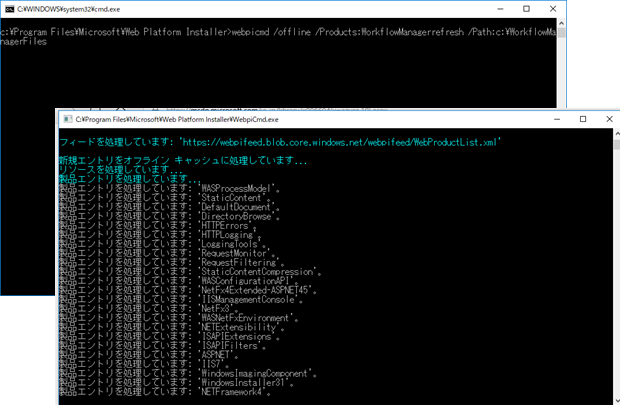Click the WebProductList.xml feed URL text

coord(342,142)
